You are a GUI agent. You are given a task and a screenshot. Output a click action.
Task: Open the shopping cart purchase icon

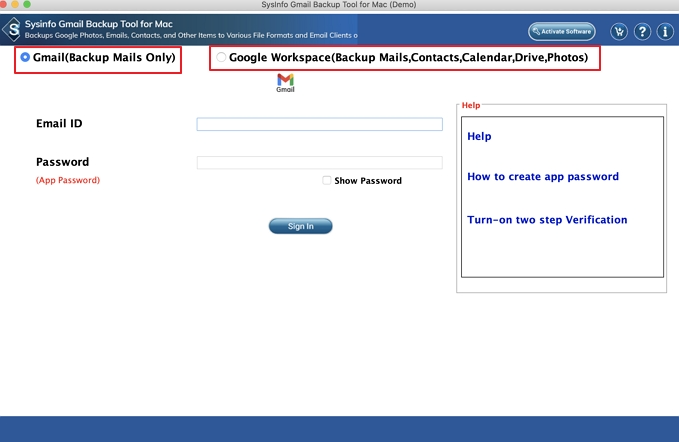[619, 32]
